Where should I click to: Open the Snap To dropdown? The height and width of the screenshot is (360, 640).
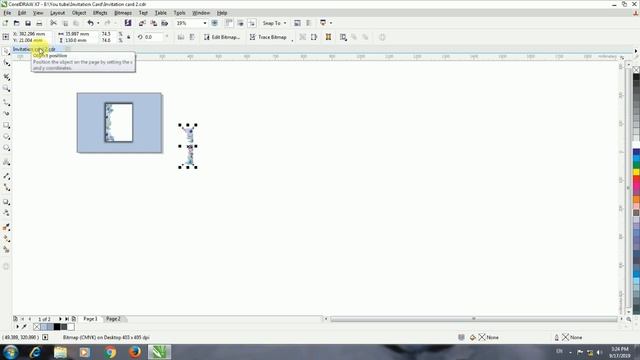[x=274, y=23]
